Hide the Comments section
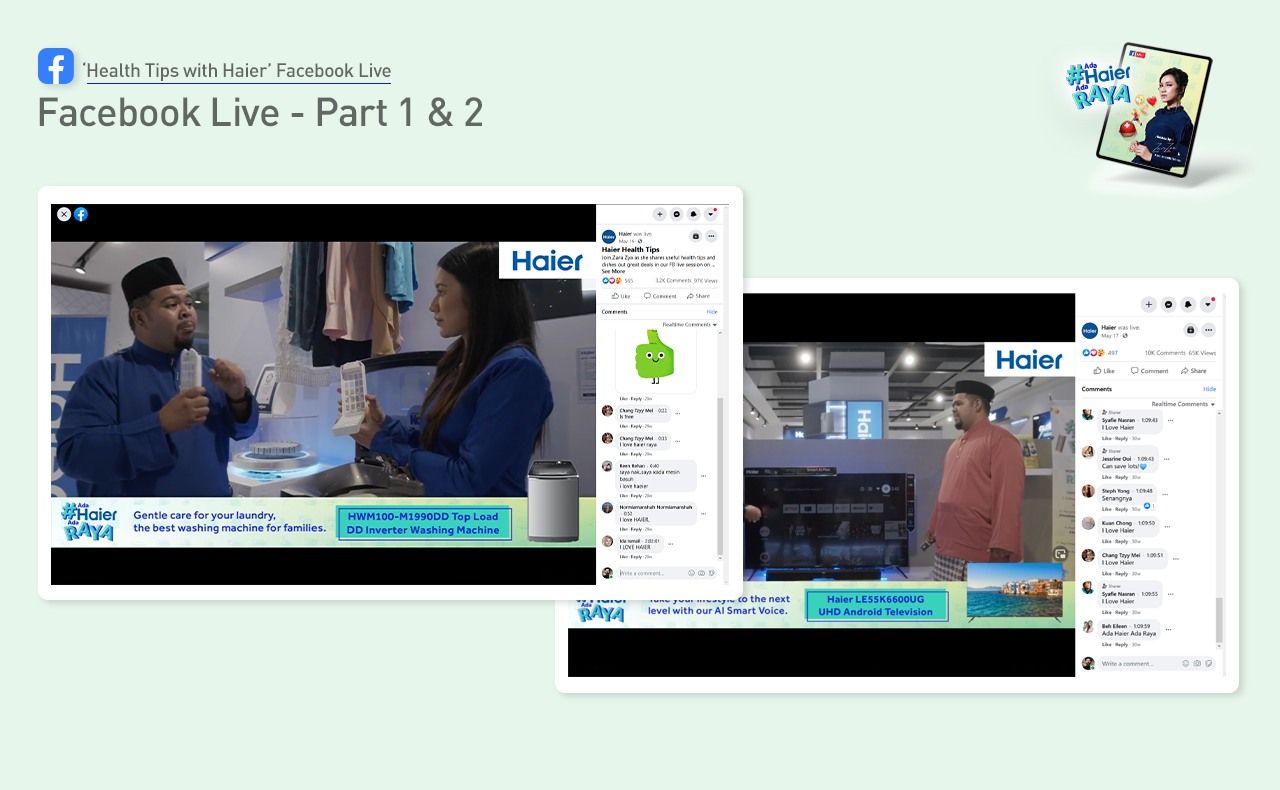Viewport: 1280px width, 790px height. (711, 311)
